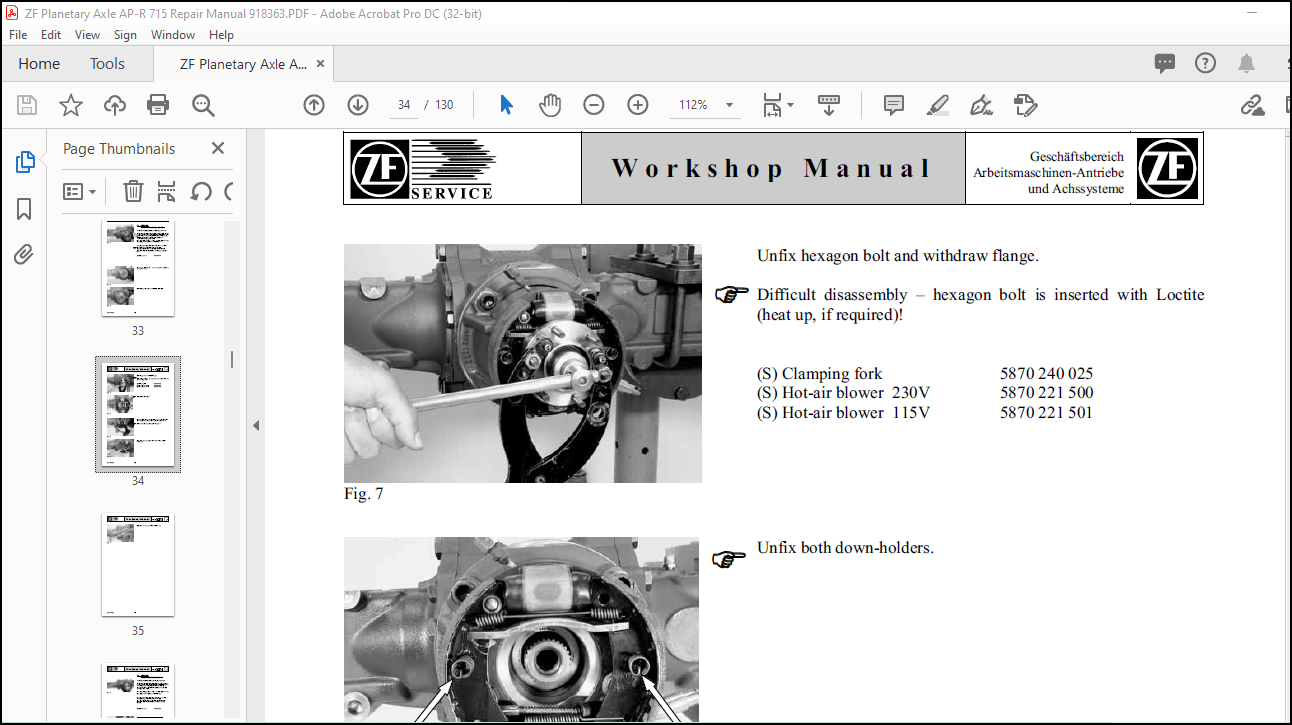Screen dimensions: 1292x725
Task: Print the document with the printer icon
Action: (158, 105)
